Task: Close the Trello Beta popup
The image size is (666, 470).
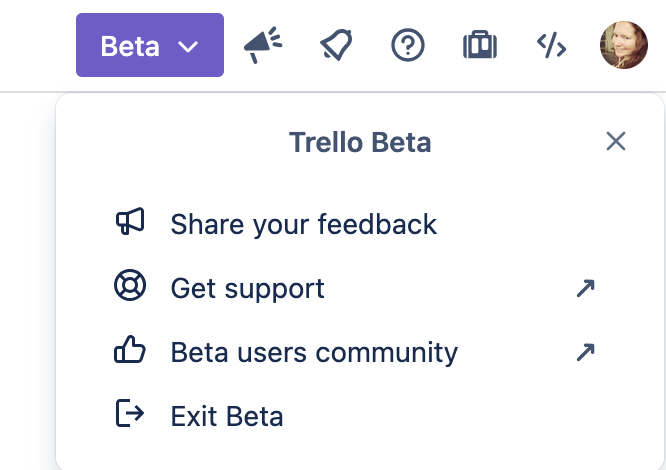Action: tap(616, 141)
